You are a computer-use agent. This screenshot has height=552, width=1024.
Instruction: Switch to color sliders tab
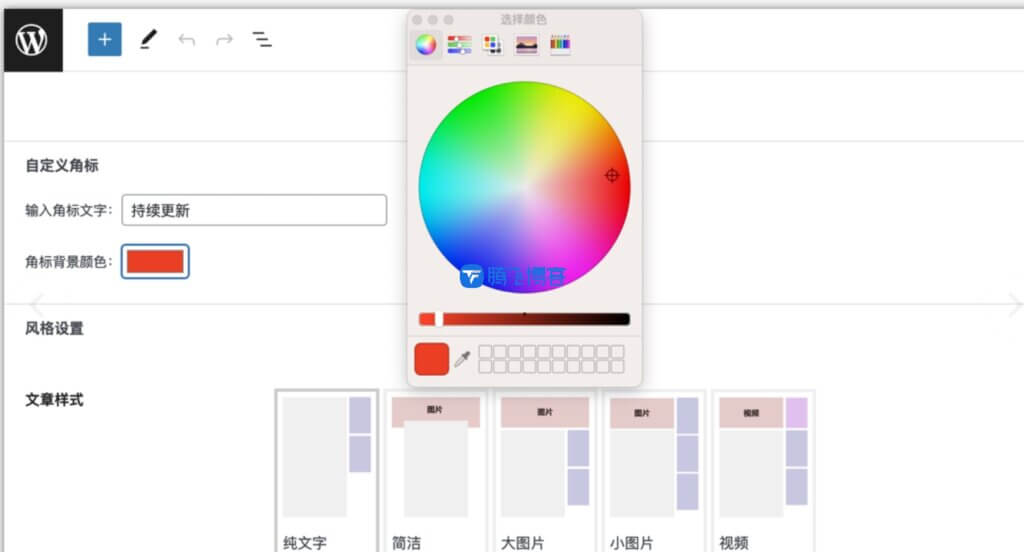(x=459, y=44)
